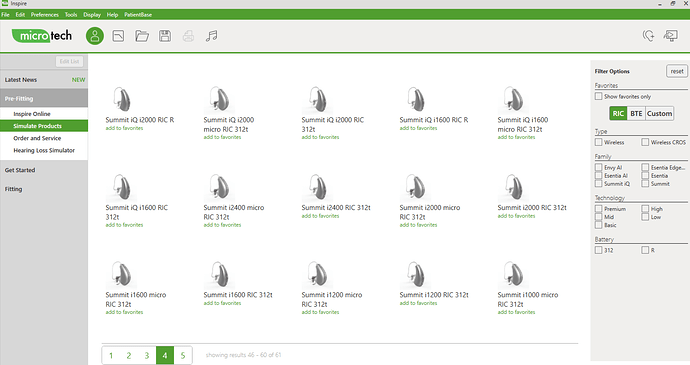Enable Show favorites only checkbox
The height and width of the screenshot is (365, 690).
point(598,96)
